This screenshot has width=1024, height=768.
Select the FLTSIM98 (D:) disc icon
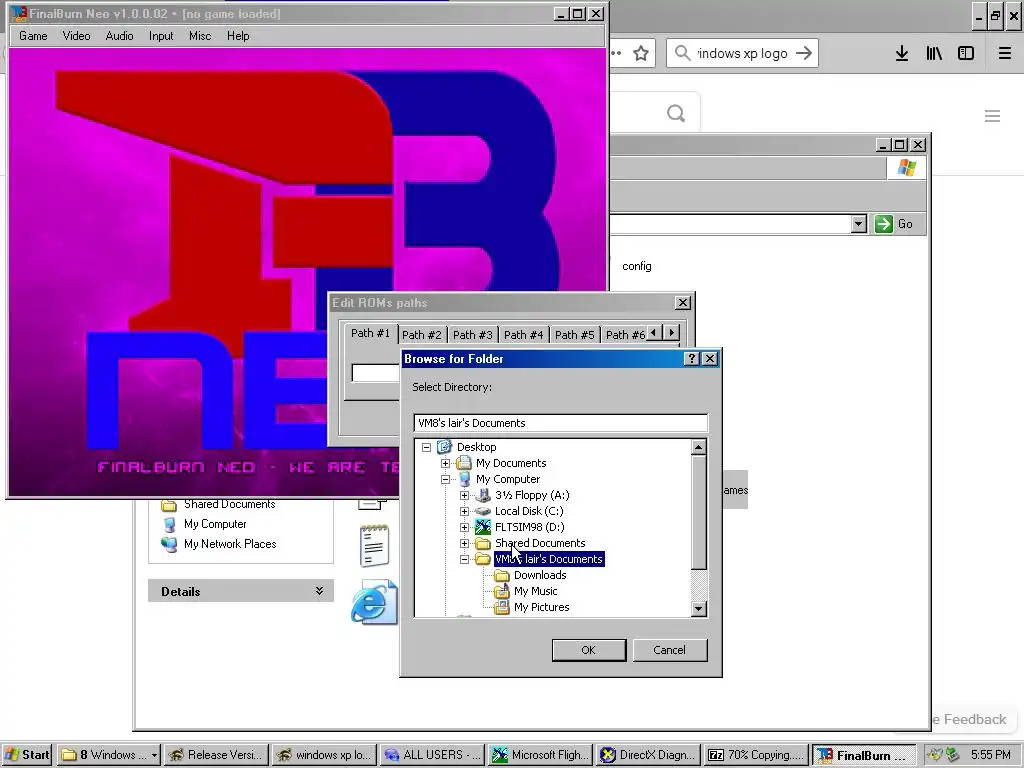(x=483, y=527)
